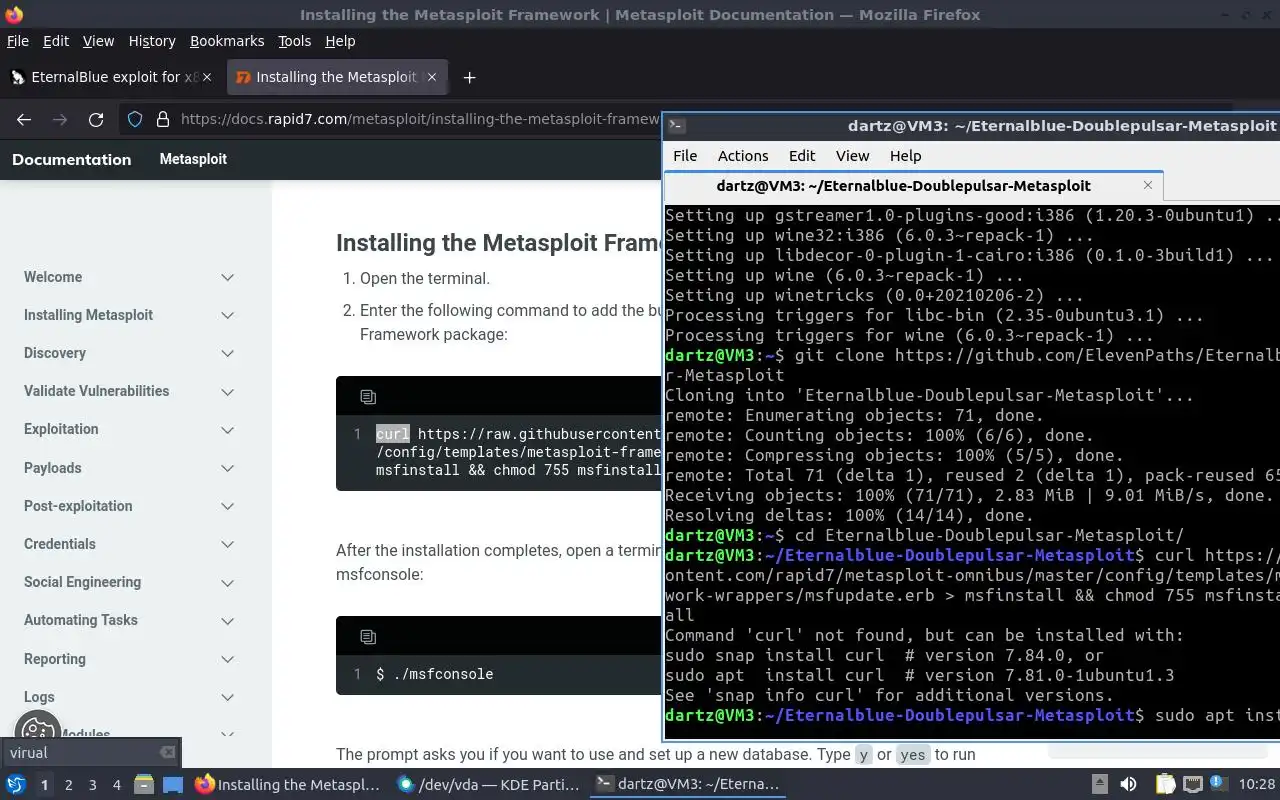Click the terminal window title icon
This screenshot has height=800, width=1280.
677,126
